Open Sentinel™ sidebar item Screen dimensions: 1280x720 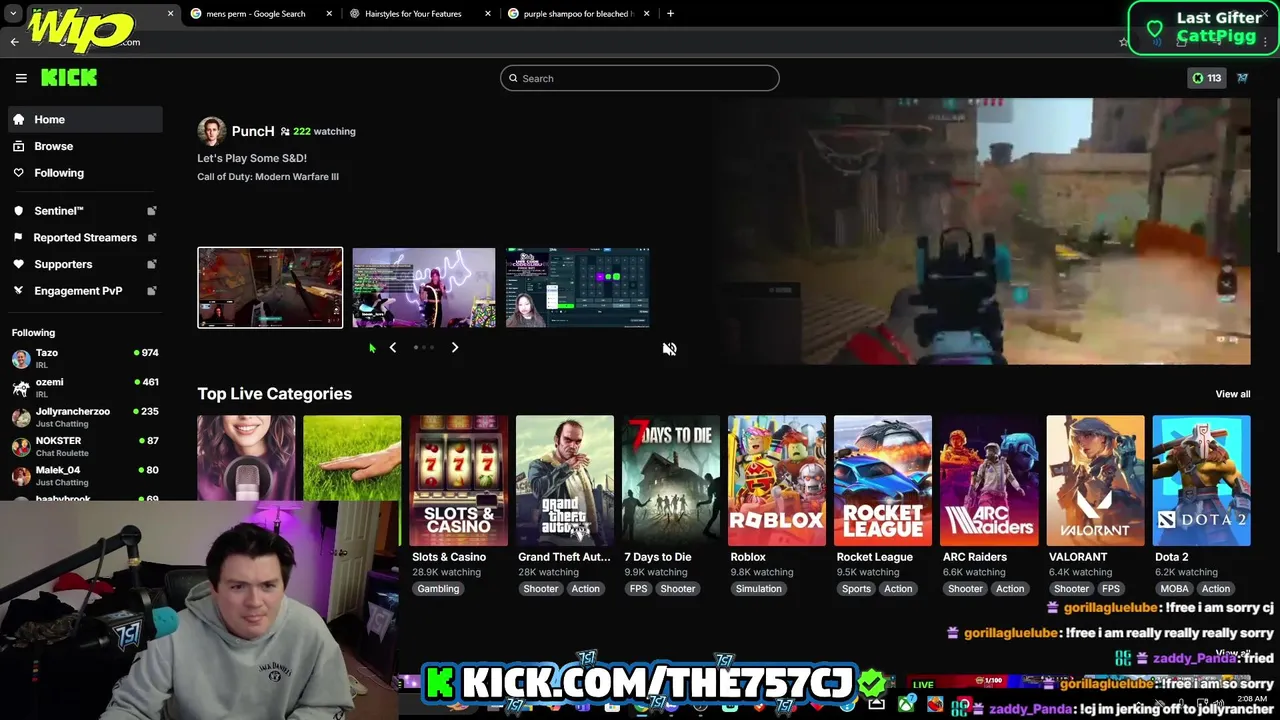coord(85,211)
